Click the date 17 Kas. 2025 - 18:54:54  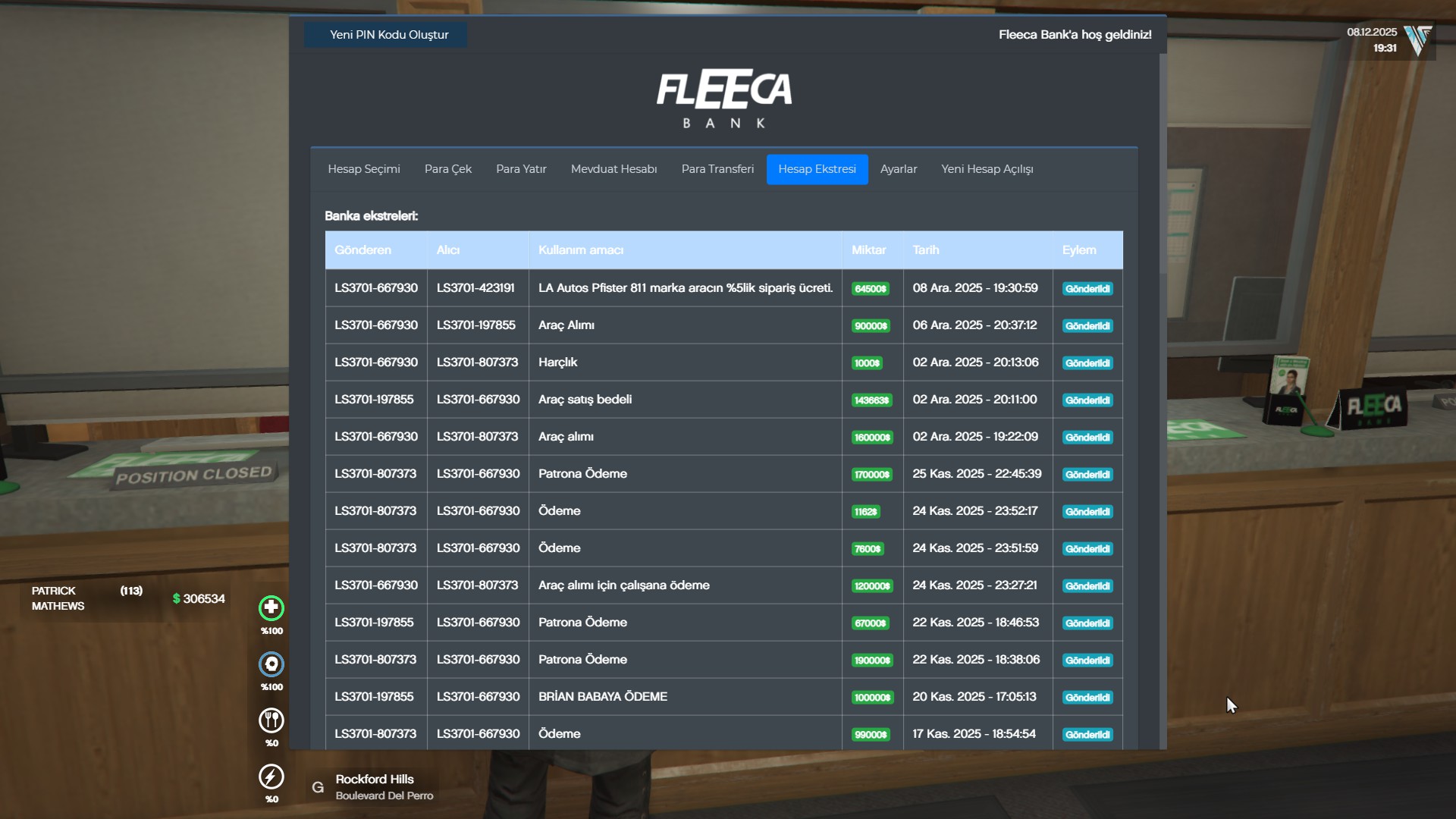[974, 734]
